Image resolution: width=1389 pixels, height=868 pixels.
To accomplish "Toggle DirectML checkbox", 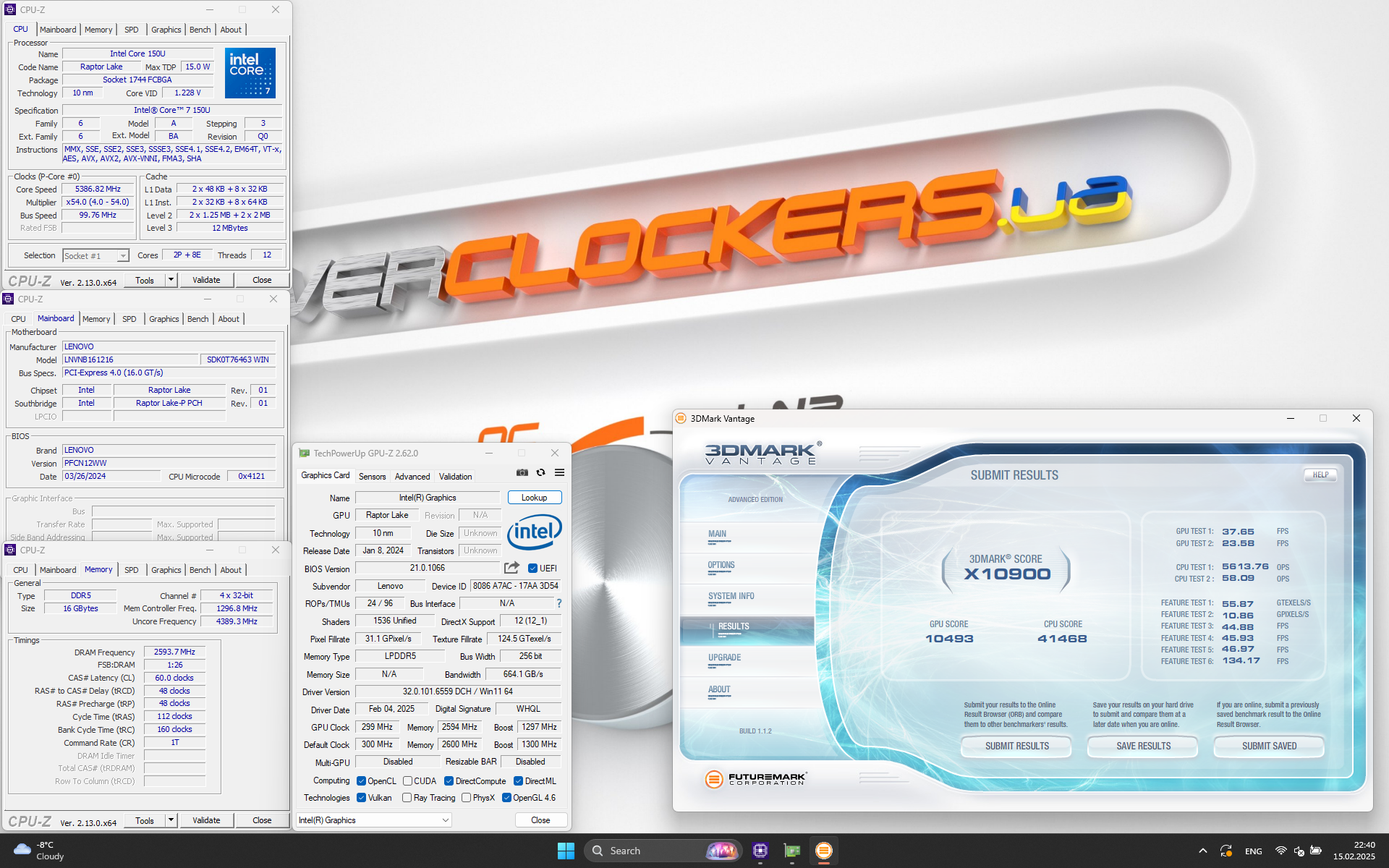I will click(518, 781).
